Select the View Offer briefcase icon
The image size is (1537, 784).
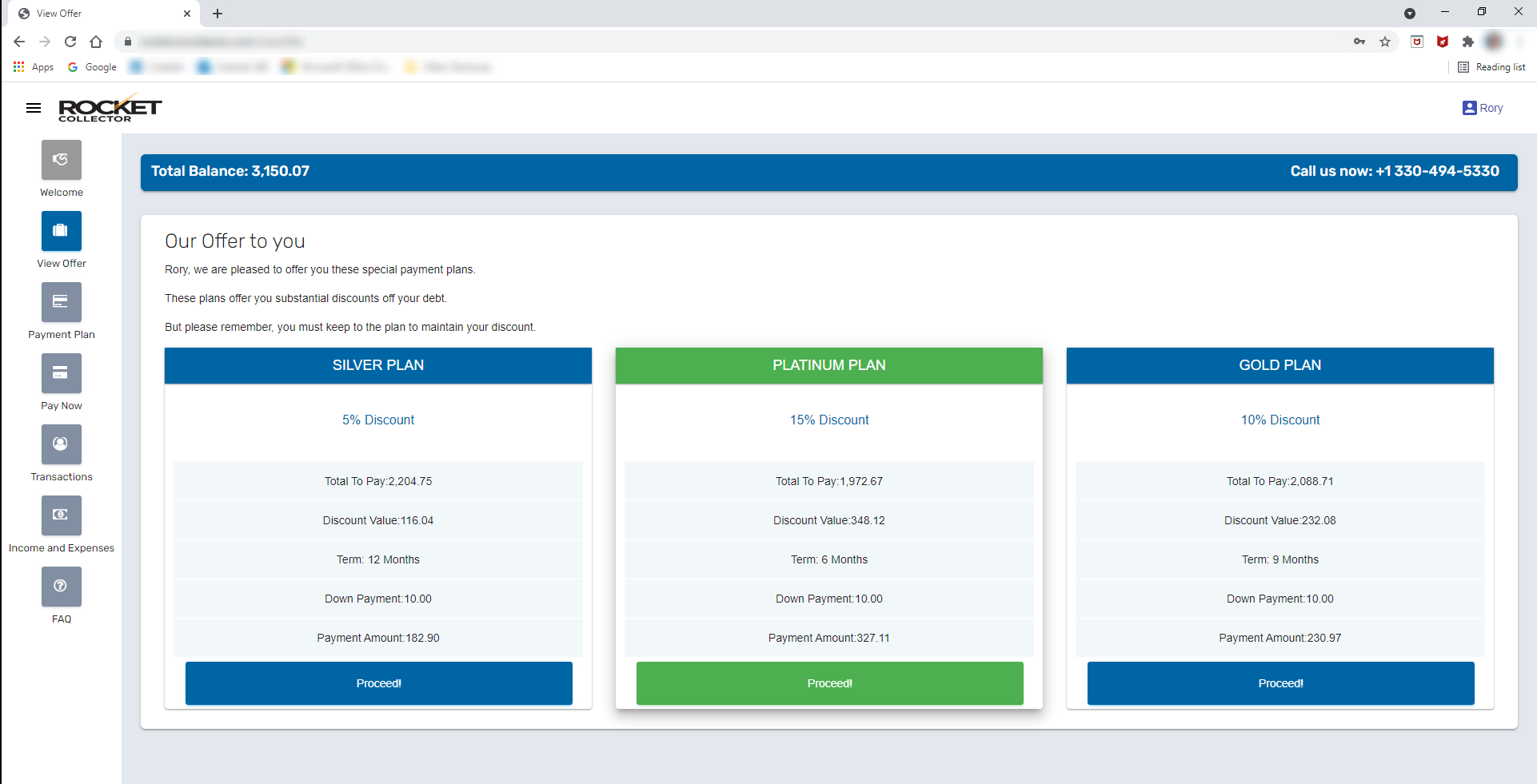pyautogui.click(x=61, y=231)
